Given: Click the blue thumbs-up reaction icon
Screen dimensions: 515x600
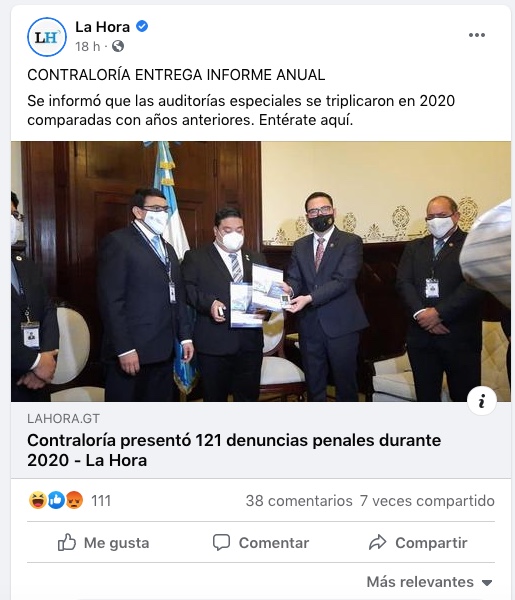Looking at the screenshot, I should (x=56, y=500).
